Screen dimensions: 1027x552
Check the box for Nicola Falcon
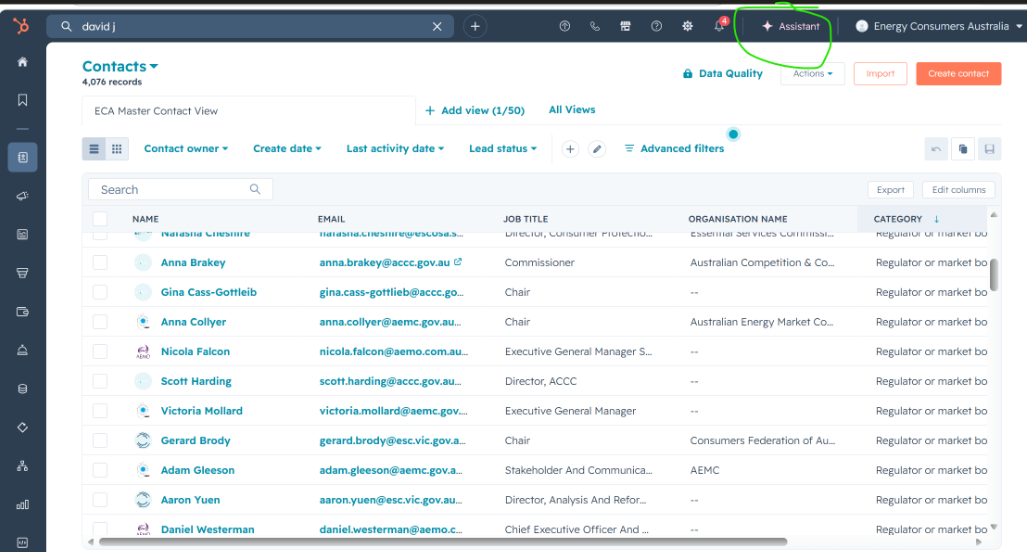(100, 352)
